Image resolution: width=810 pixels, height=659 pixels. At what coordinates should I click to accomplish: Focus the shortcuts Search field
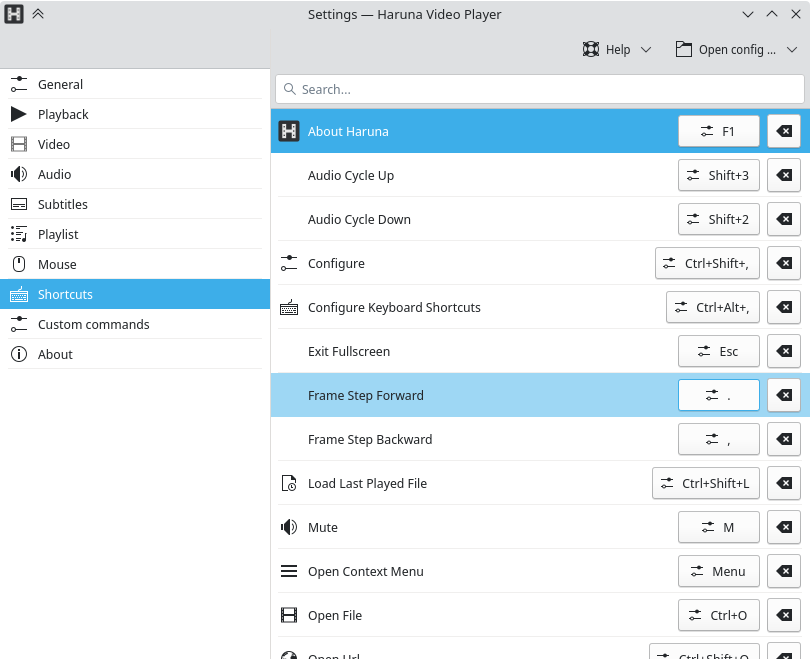click(x=540, y=89)
